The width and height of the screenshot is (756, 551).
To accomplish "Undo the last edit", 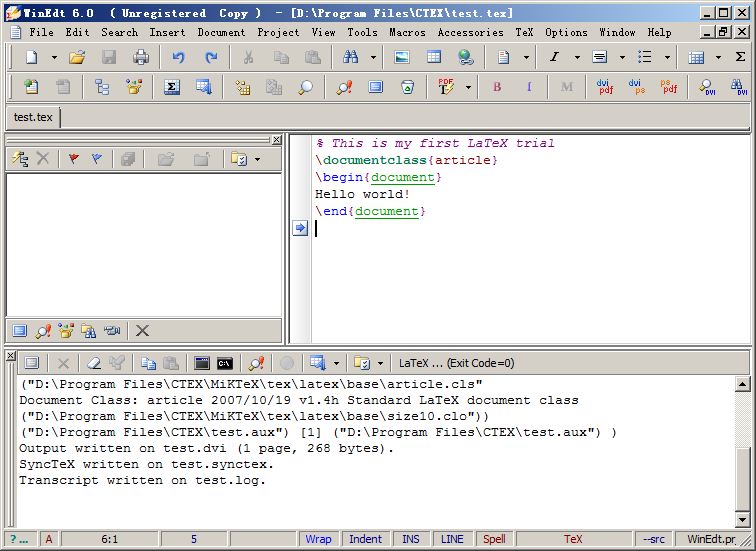I will (x=178, y=57).
